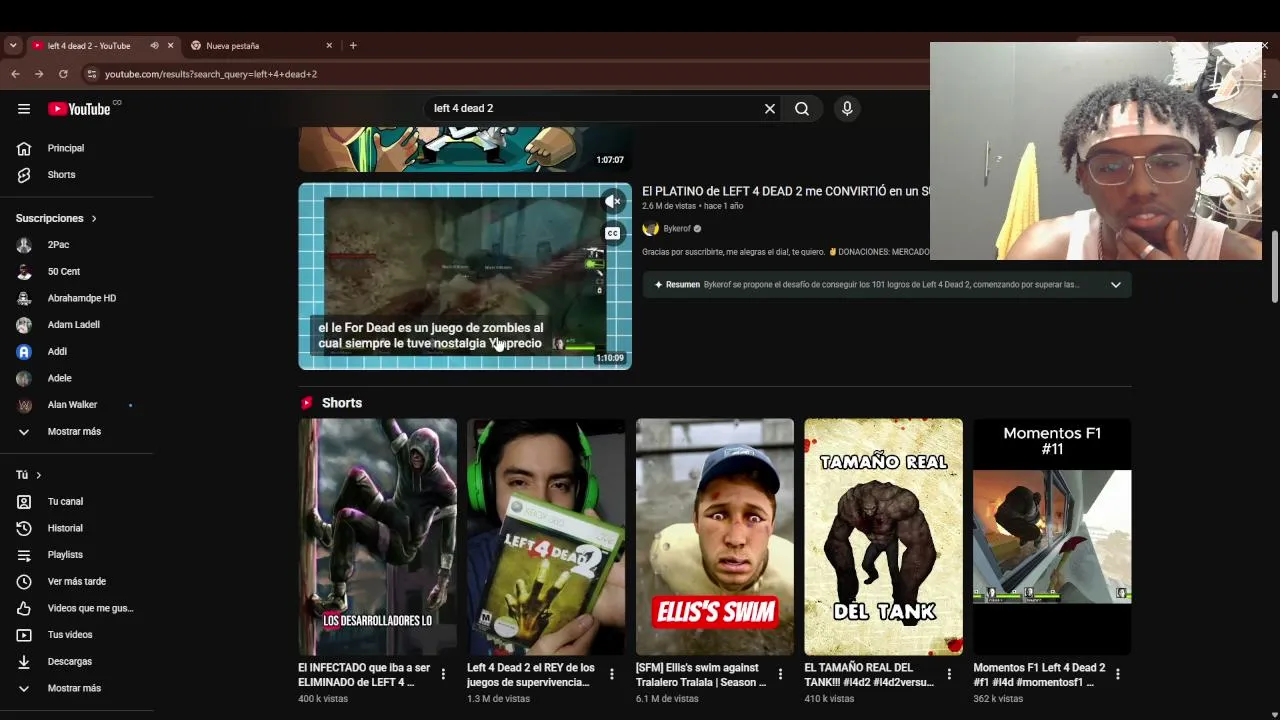
Task: Click the search magnifier button
Action: [802, 109]
